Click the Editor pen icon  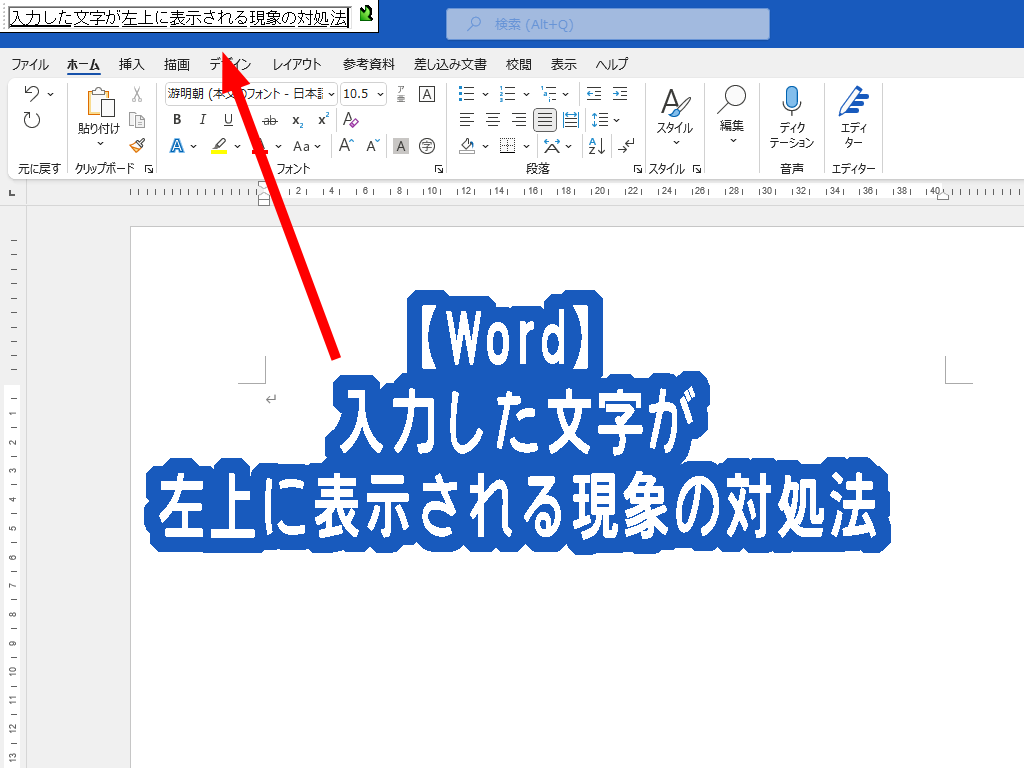(854, 101)
